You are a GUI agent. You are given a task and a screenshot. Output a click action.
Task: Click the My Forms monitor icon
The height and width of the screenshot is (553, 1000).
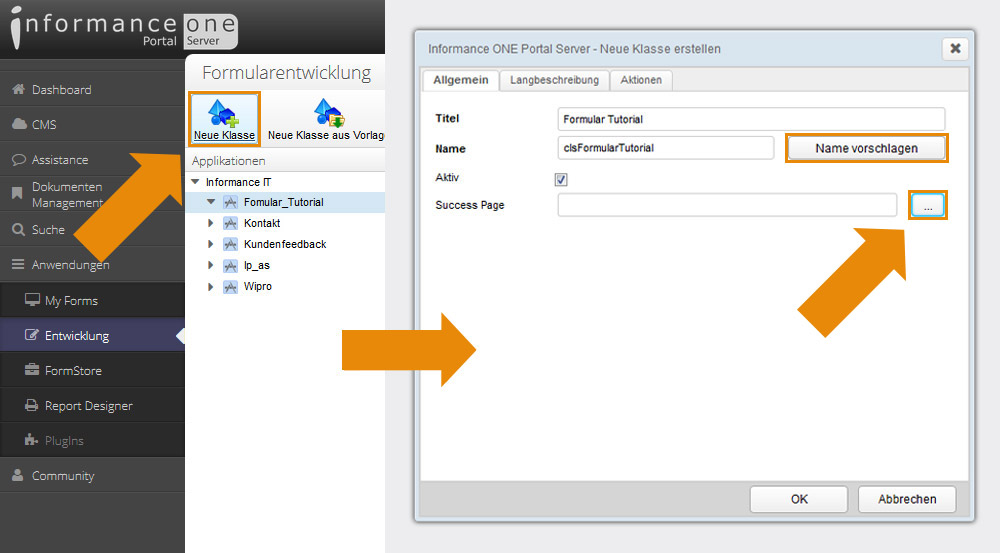tap(32, 300)
